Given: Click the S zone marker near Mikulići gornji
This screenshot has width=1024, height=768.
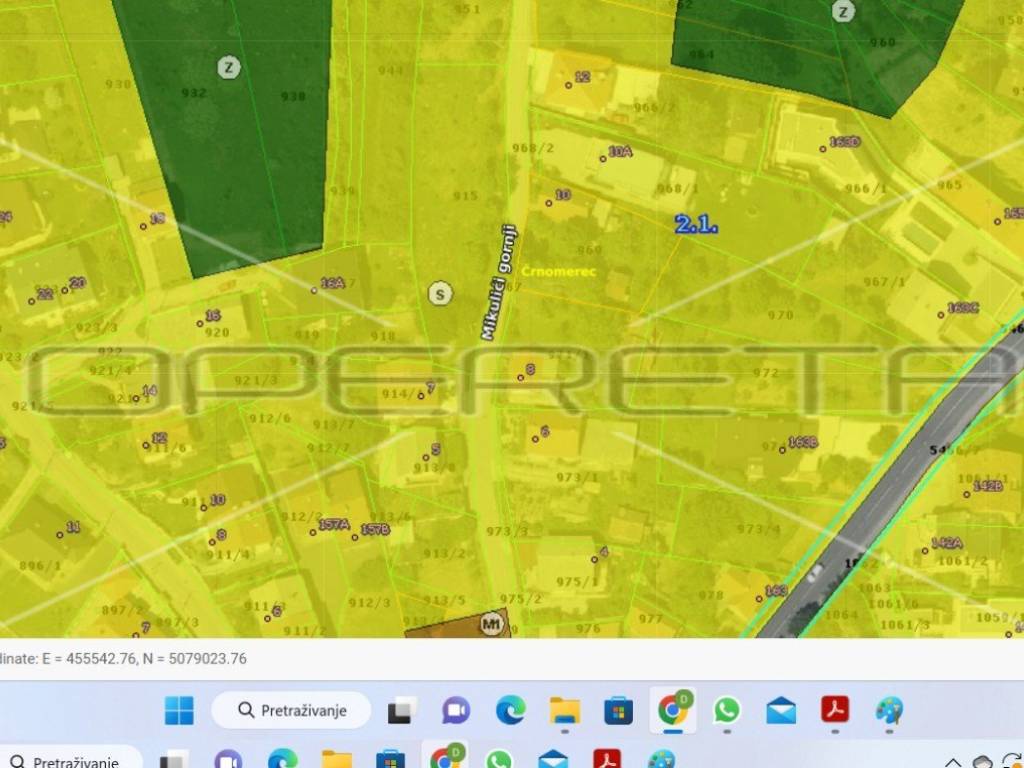Looking at the screenshot, I should click(x=439, y=293).
